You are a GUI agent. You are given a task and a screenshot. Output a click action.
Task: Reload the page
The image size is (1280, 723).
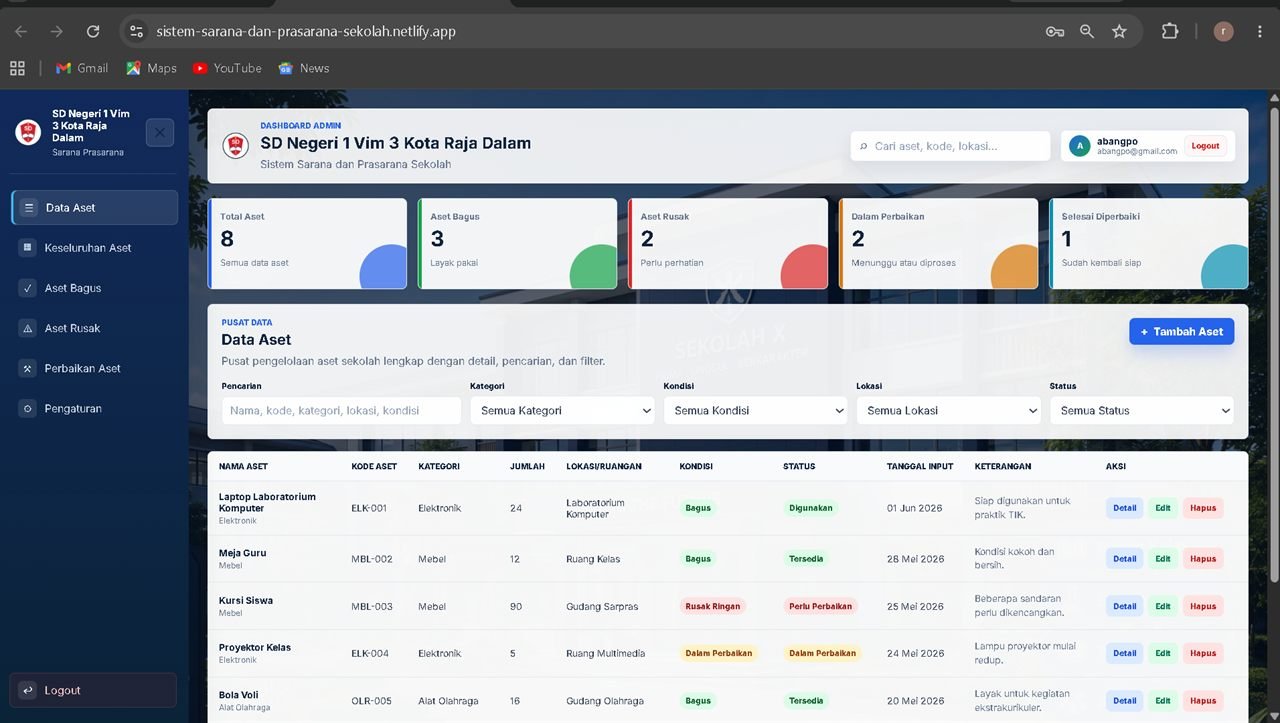[93, 31]
